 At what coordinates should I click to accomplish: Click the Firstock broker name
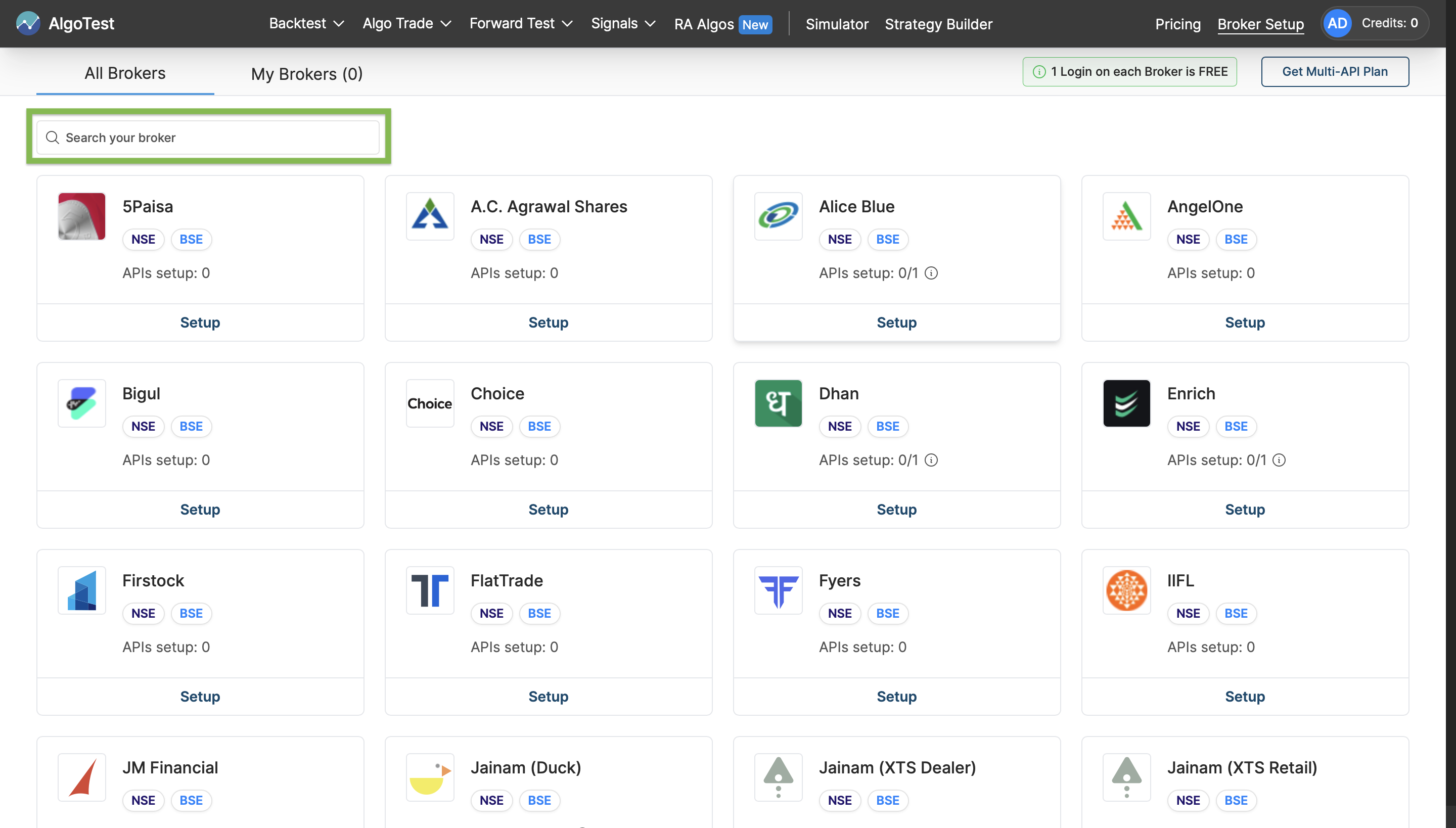pyautogui.click(x=153, y=581)
